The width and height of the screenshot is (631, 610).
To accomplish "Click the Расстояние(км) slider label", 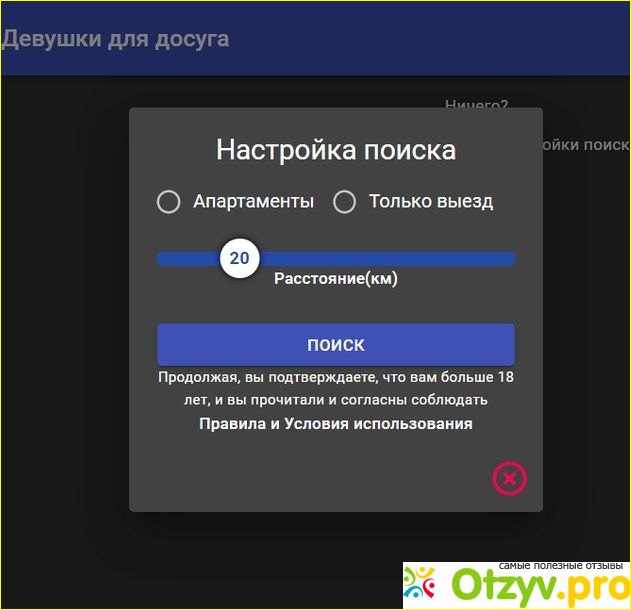I will tap(336, 279).
